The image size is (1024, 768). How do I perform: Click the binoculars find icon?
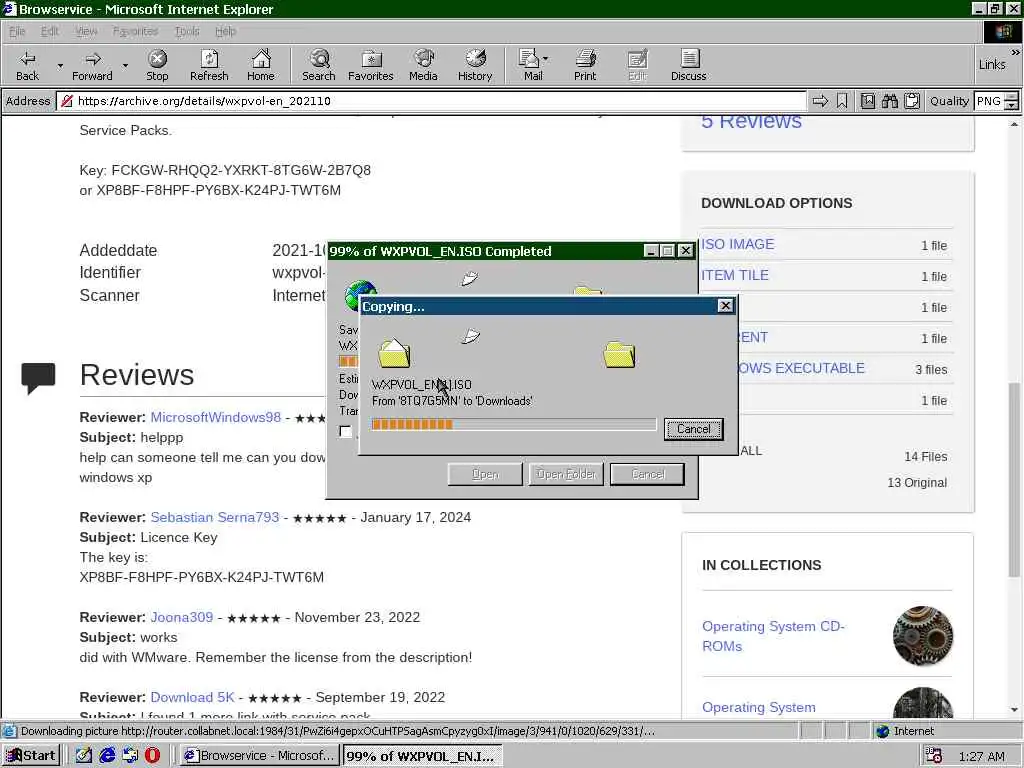[889, 101]
